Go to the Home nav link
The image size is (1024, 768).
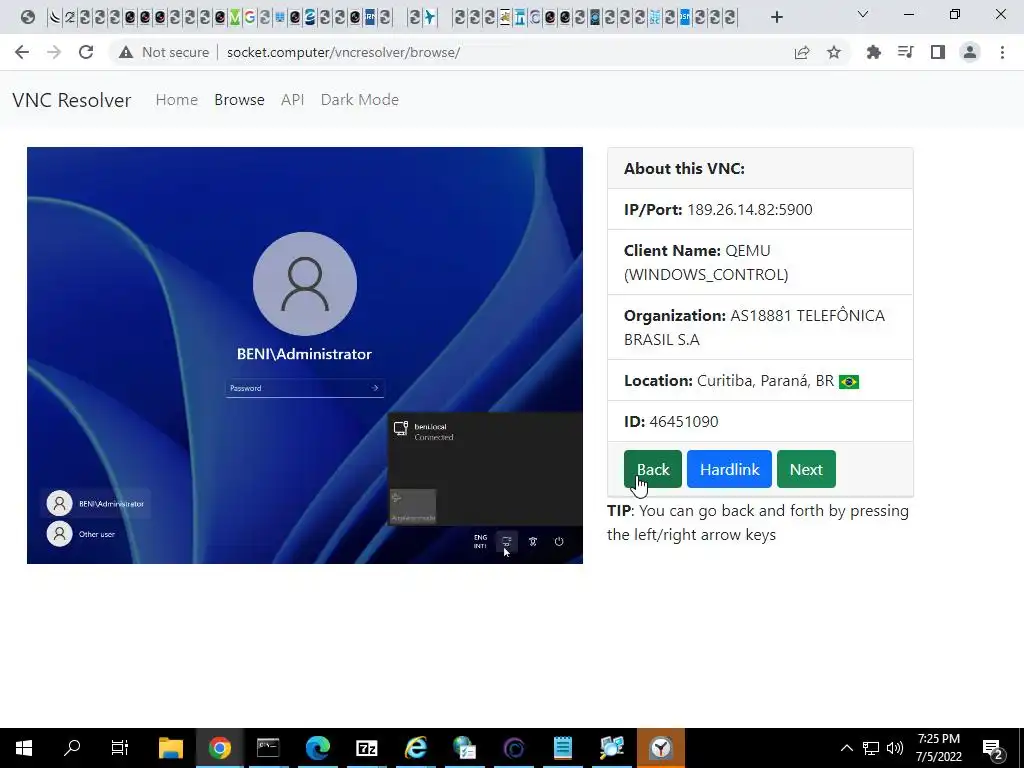click(176, 100)
